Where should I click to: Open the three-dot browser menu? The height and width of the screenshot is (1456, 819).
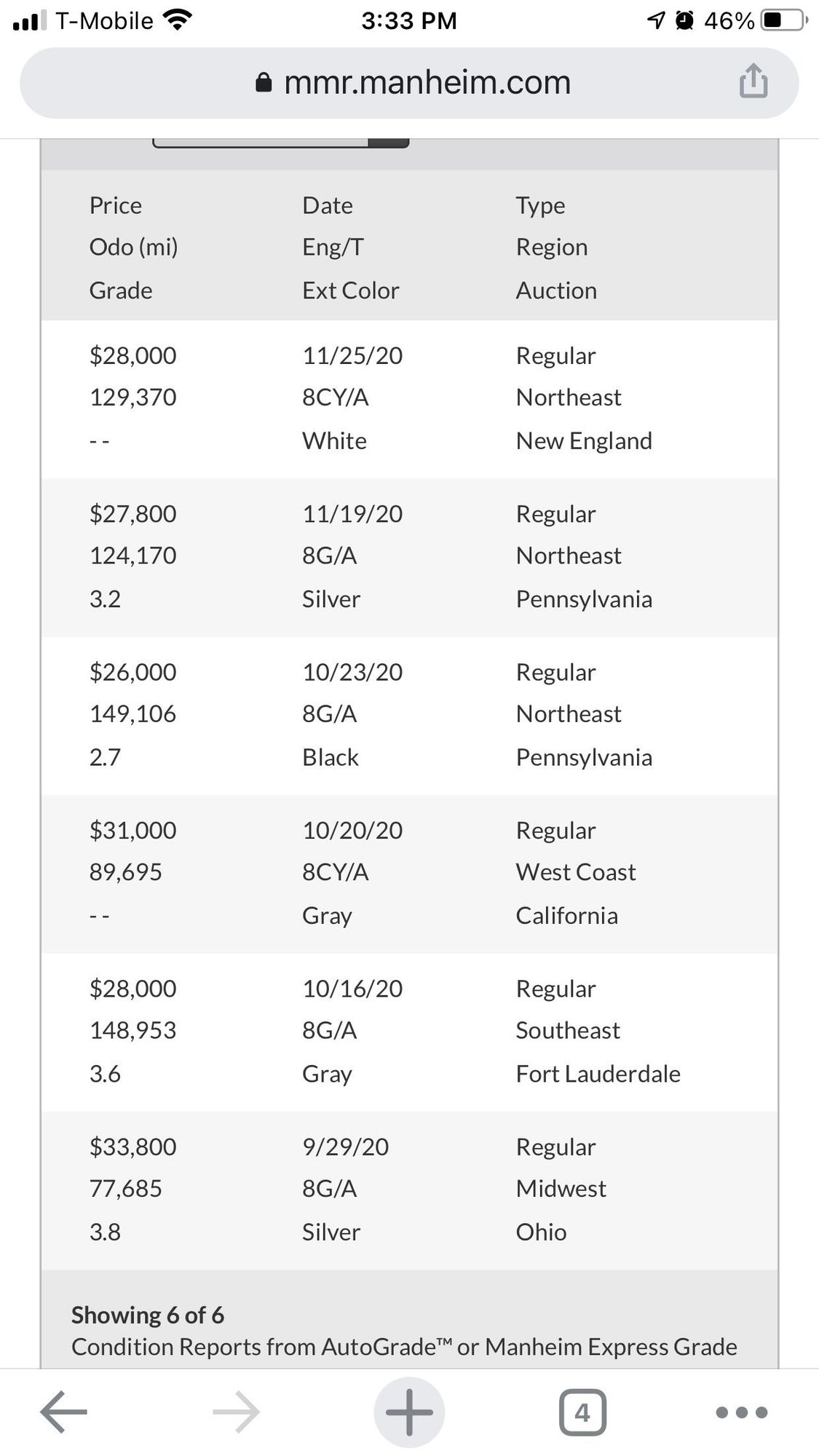(x=741, y=1412)
